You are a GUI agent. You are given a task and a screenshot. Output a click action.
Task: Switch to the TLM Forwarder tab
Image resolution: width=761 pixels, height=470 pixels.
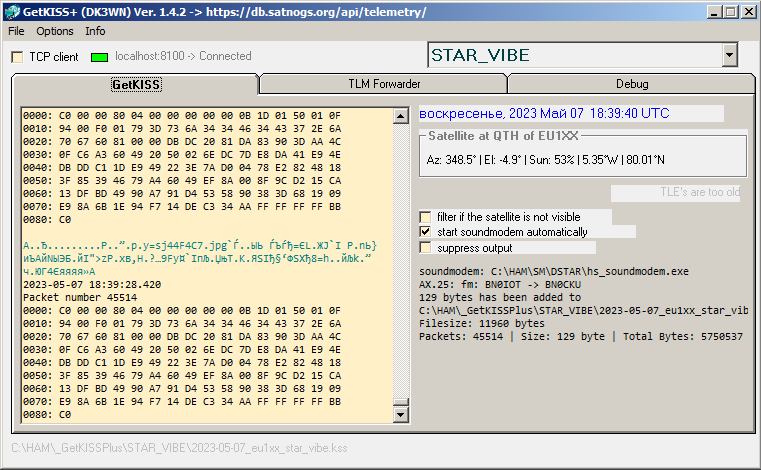coord(384,84)
